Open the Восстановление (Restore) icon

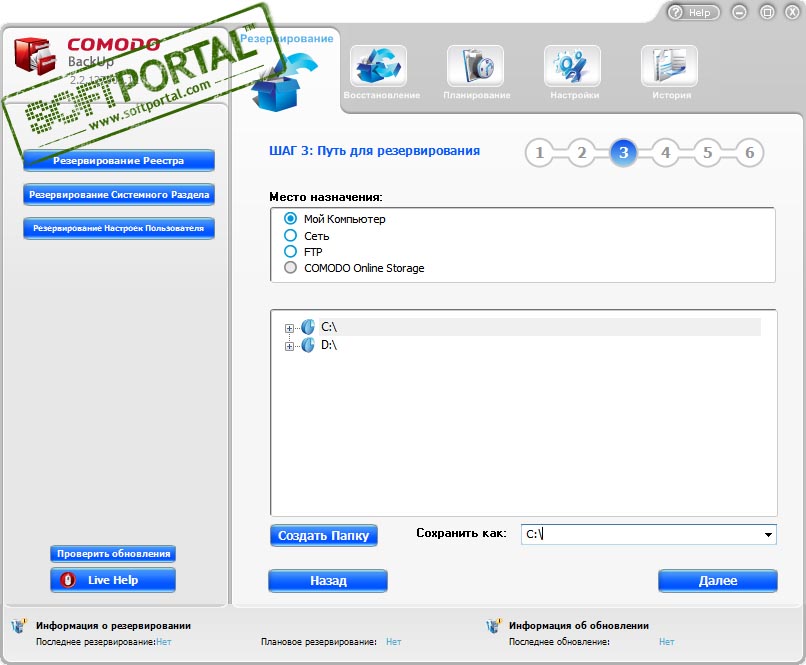click(378, 66)
